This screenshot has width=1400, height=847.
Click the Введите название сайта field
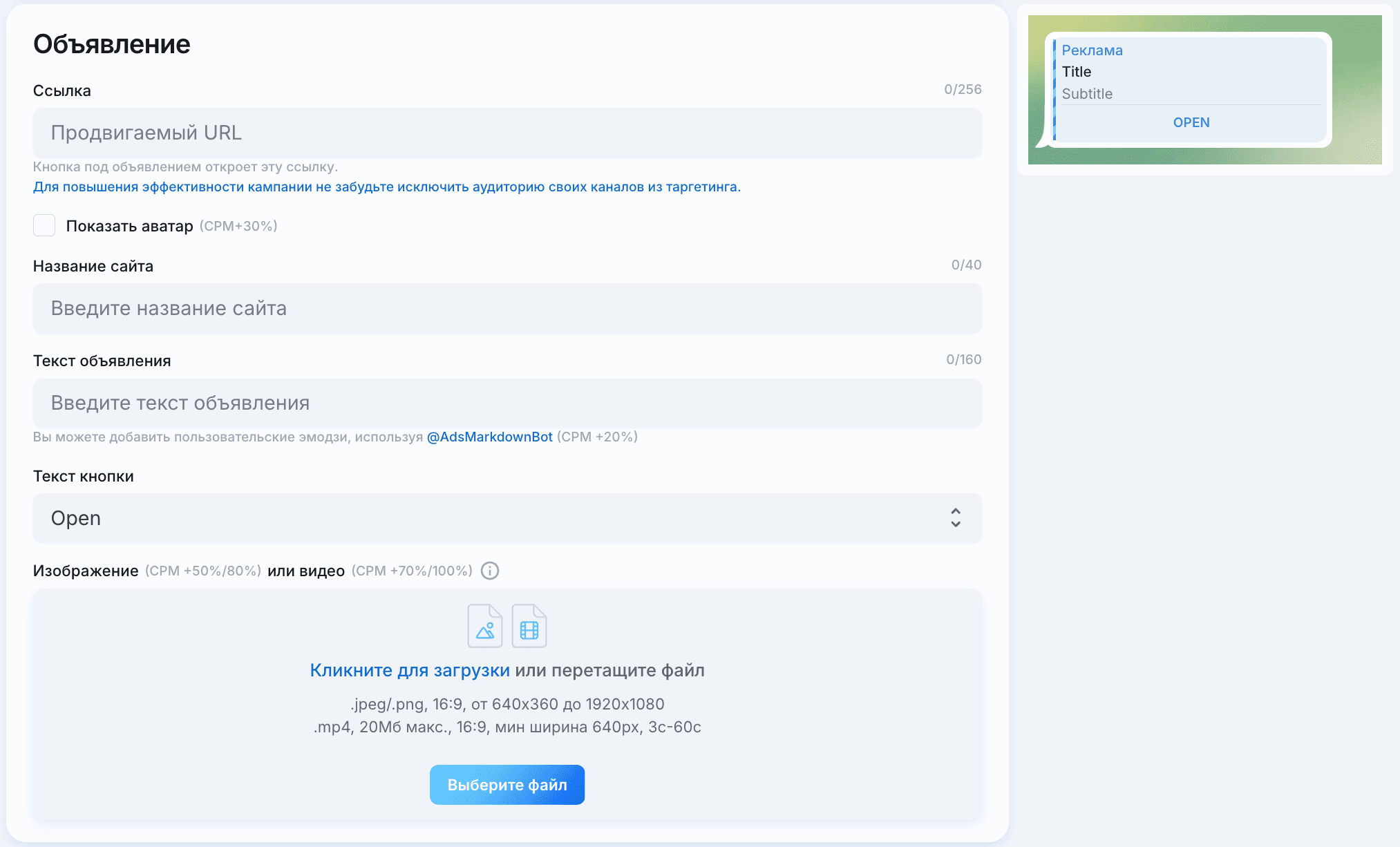click(x=507, y=308)
